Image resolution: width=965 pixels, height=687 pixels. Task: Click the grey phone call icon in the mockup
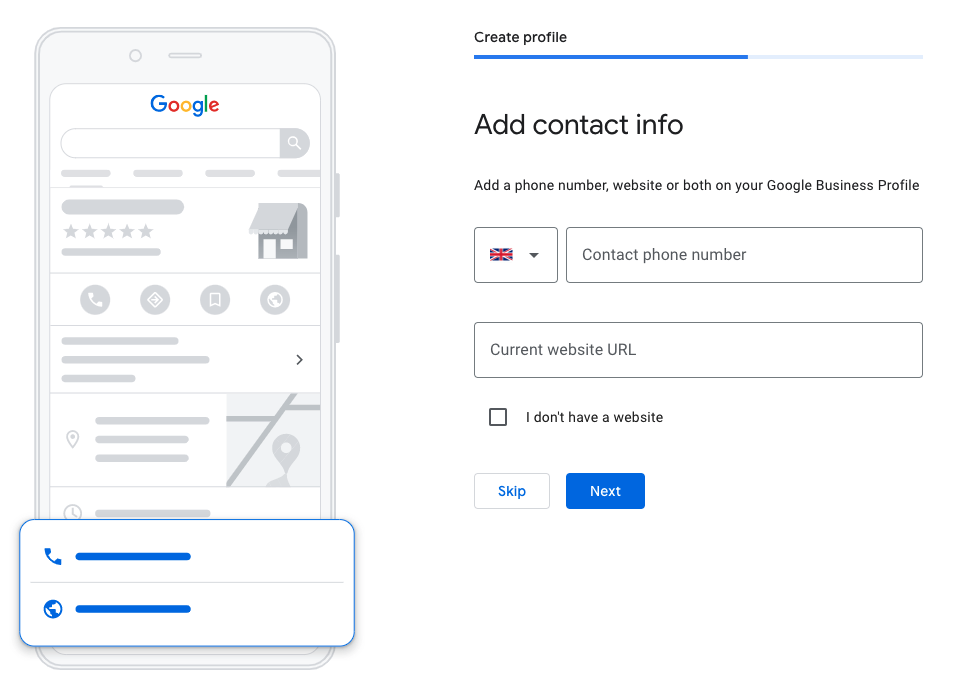pos(95,300)
